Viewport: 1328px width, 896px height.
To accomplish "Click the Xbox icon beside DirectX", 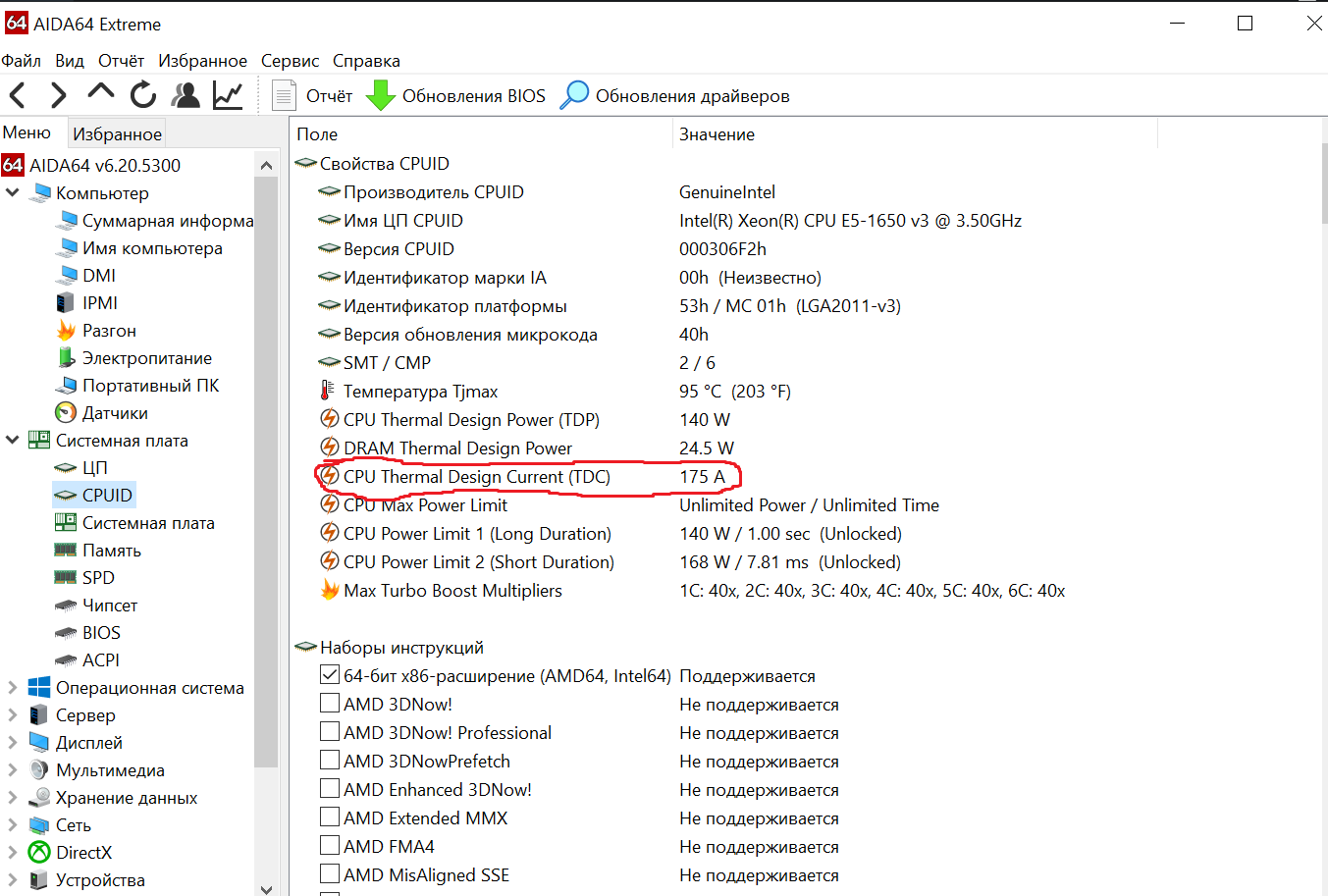I will coord(39,853).
